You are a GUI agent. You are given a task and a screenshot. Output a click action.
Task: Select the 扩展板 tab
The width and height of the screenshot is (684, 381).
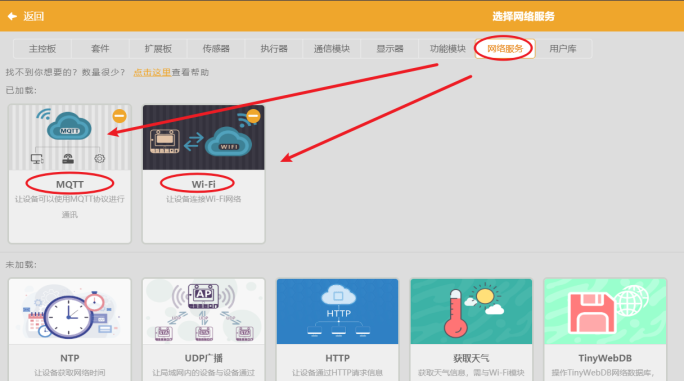point(158,49)
